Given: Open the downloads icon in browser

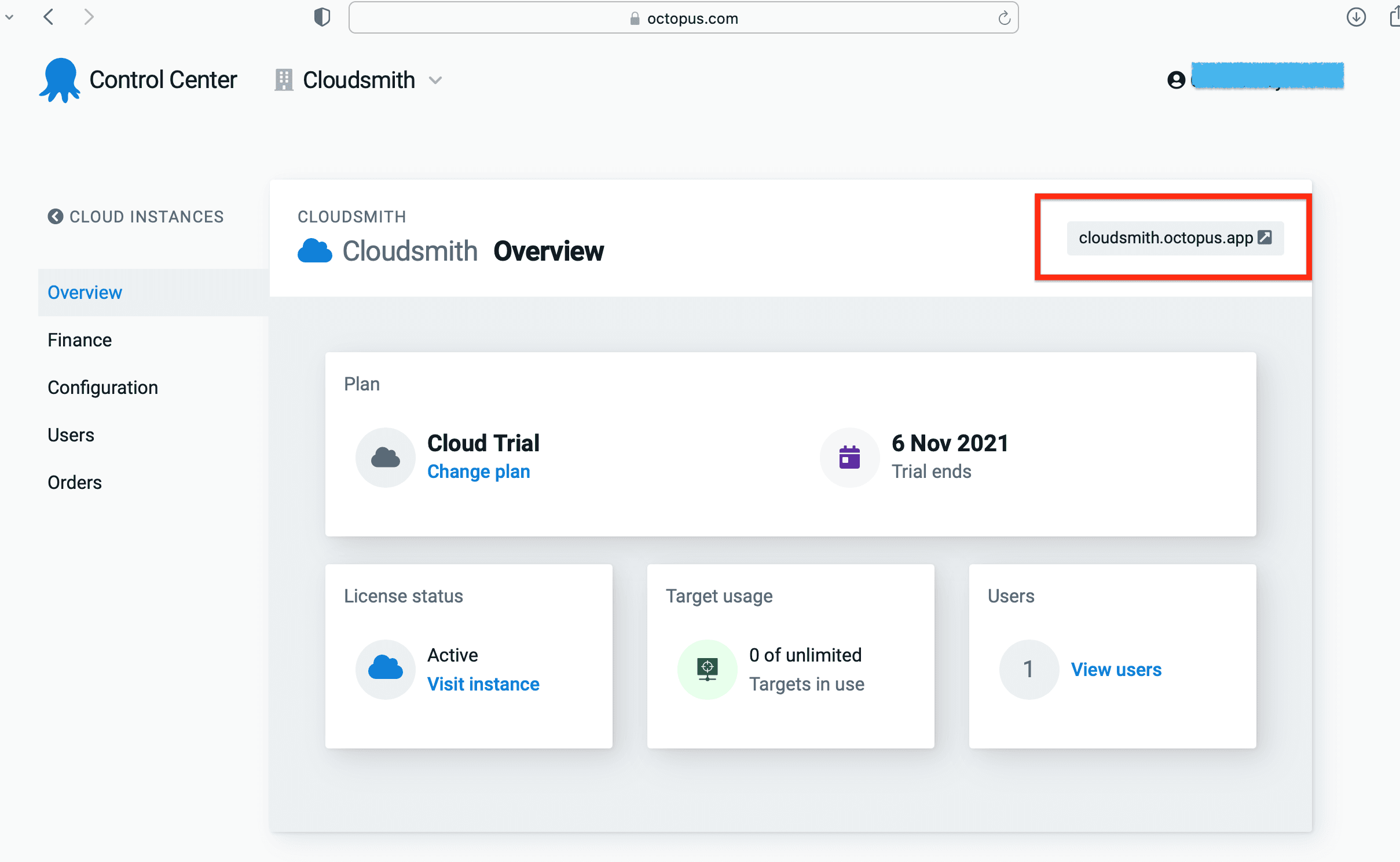Looking at the screenshot, I should [x=1356, y=17].
